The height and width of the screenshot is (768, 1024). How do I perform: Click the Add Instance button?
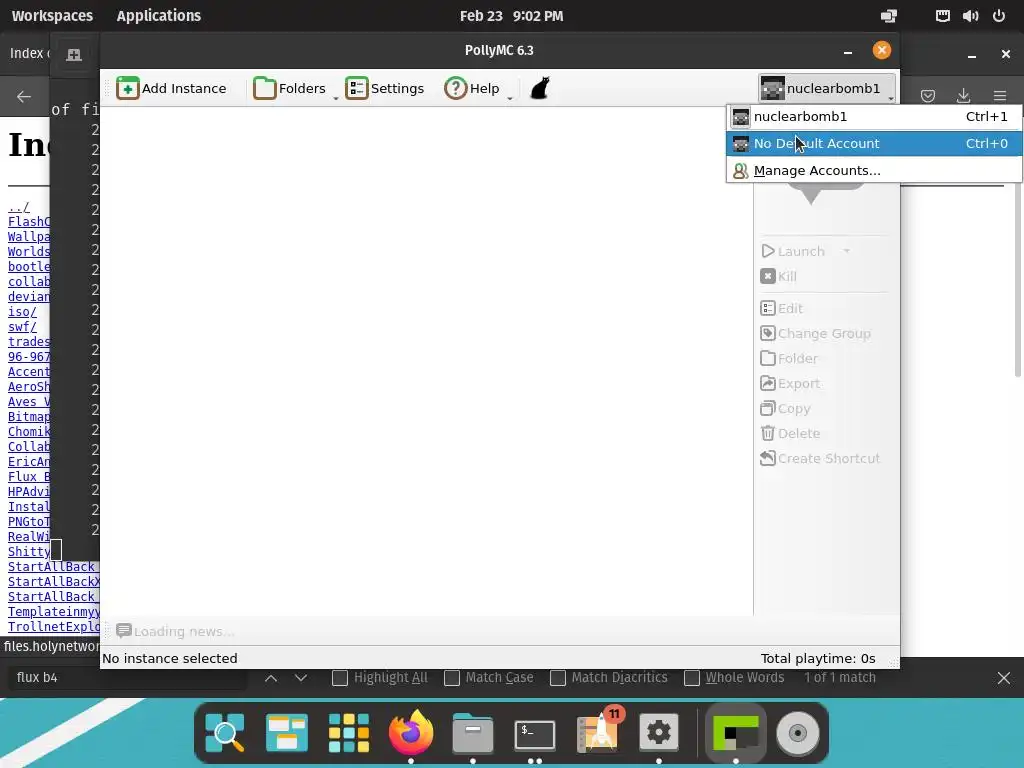[x=172, y=88]
